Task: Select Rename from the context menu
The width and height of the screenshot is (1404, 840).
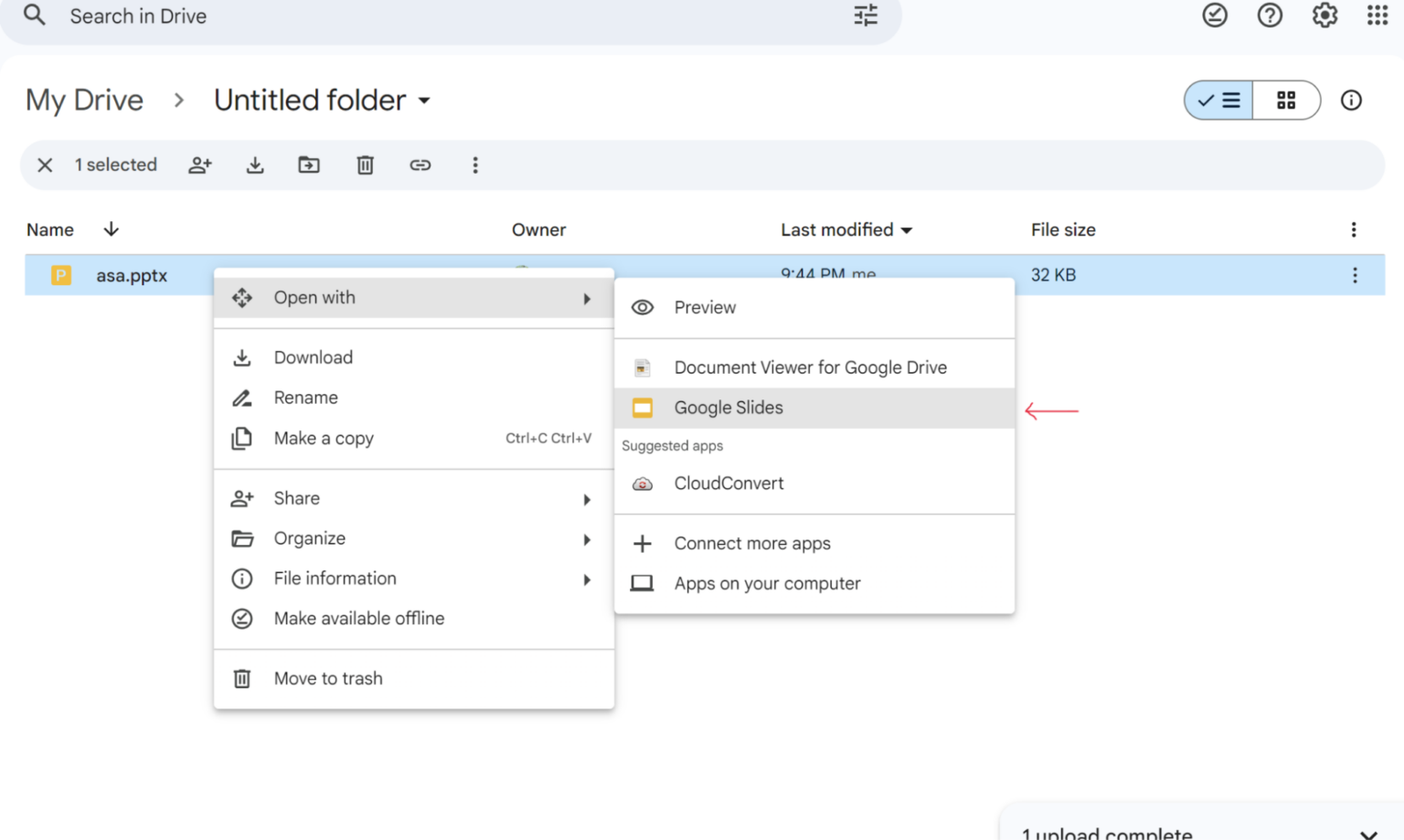Action: [x=305, y=398]
